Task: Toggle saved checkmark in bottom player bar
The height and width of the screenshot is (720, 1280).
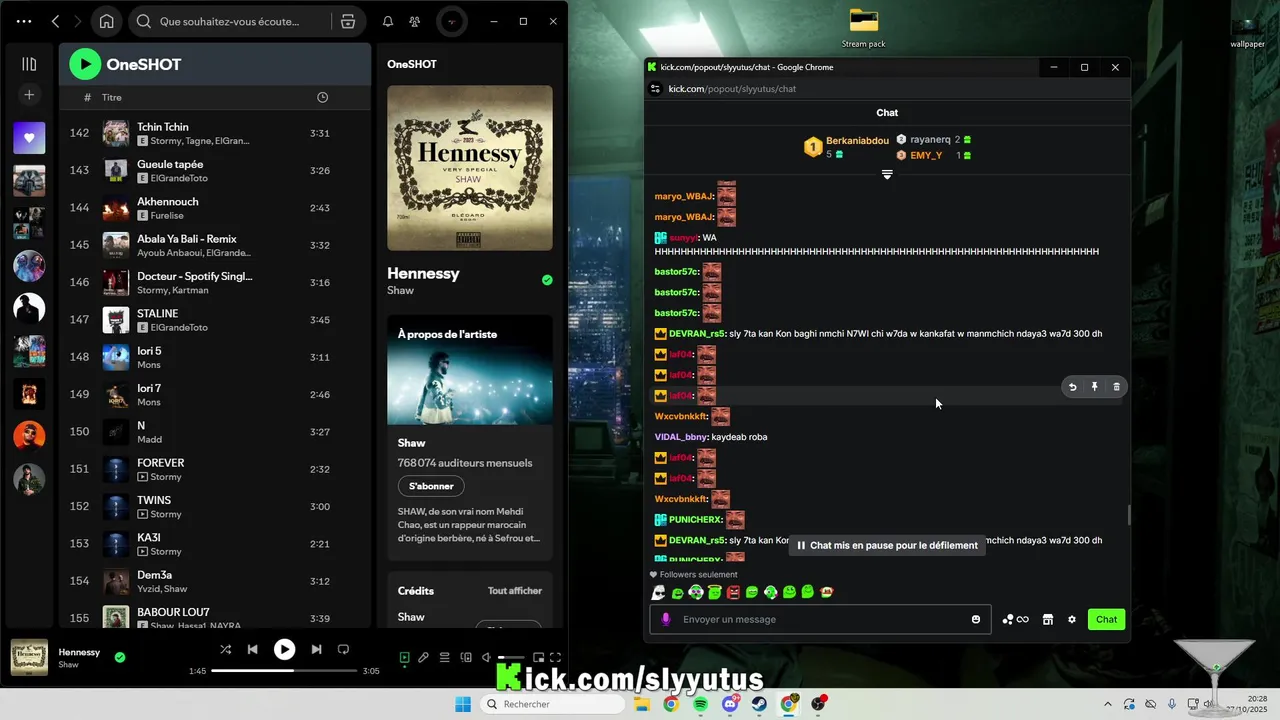Action: click(120, 657)
